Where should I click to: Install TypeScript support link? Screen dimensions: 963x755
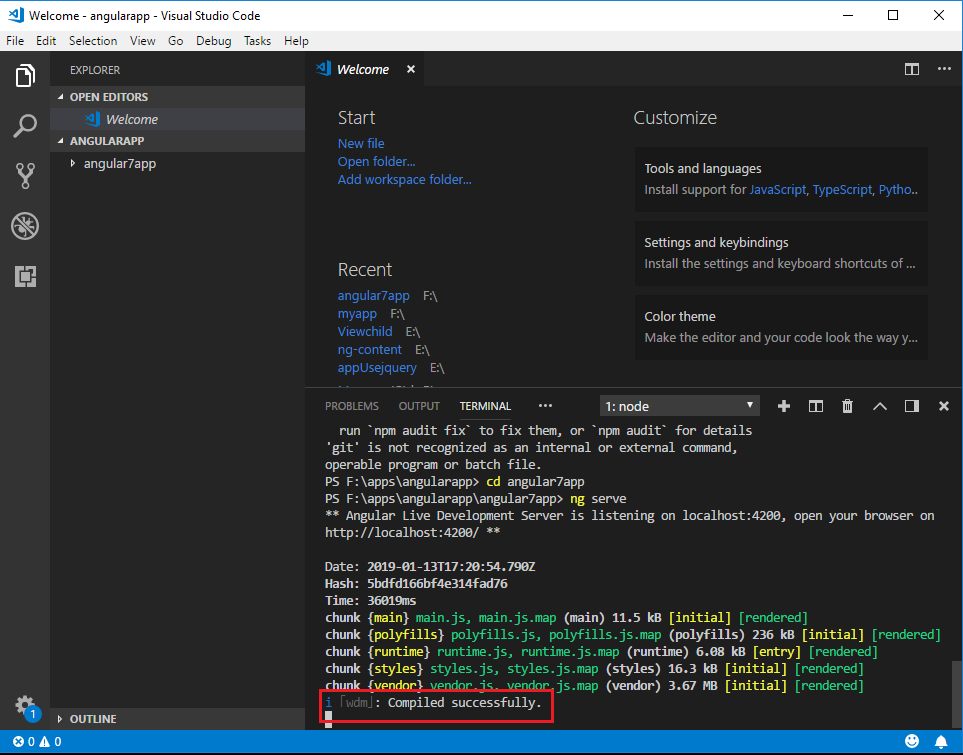pyautogui.click(x=842, y=190)
